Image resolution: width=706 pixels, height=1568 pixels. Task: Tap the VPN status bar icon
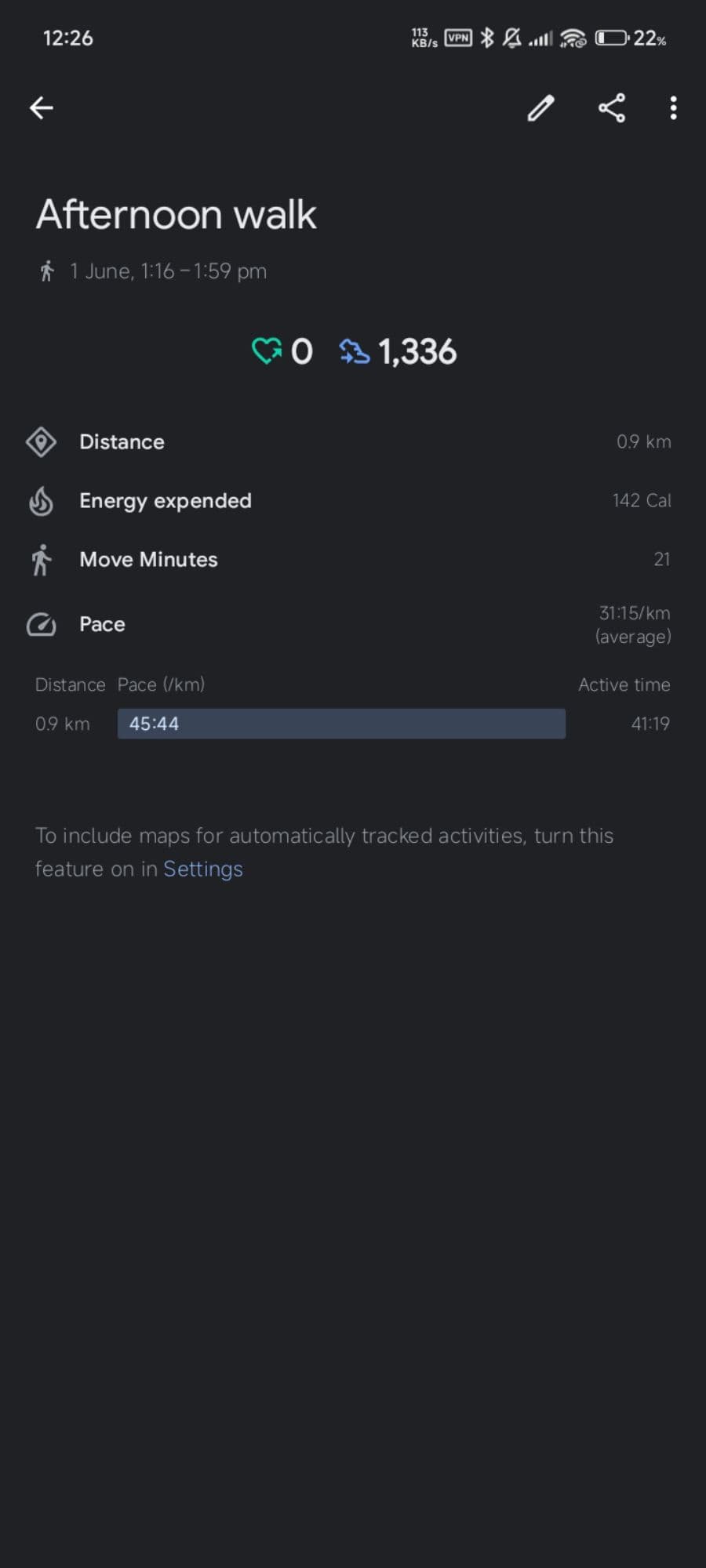(x=458, y=38)
